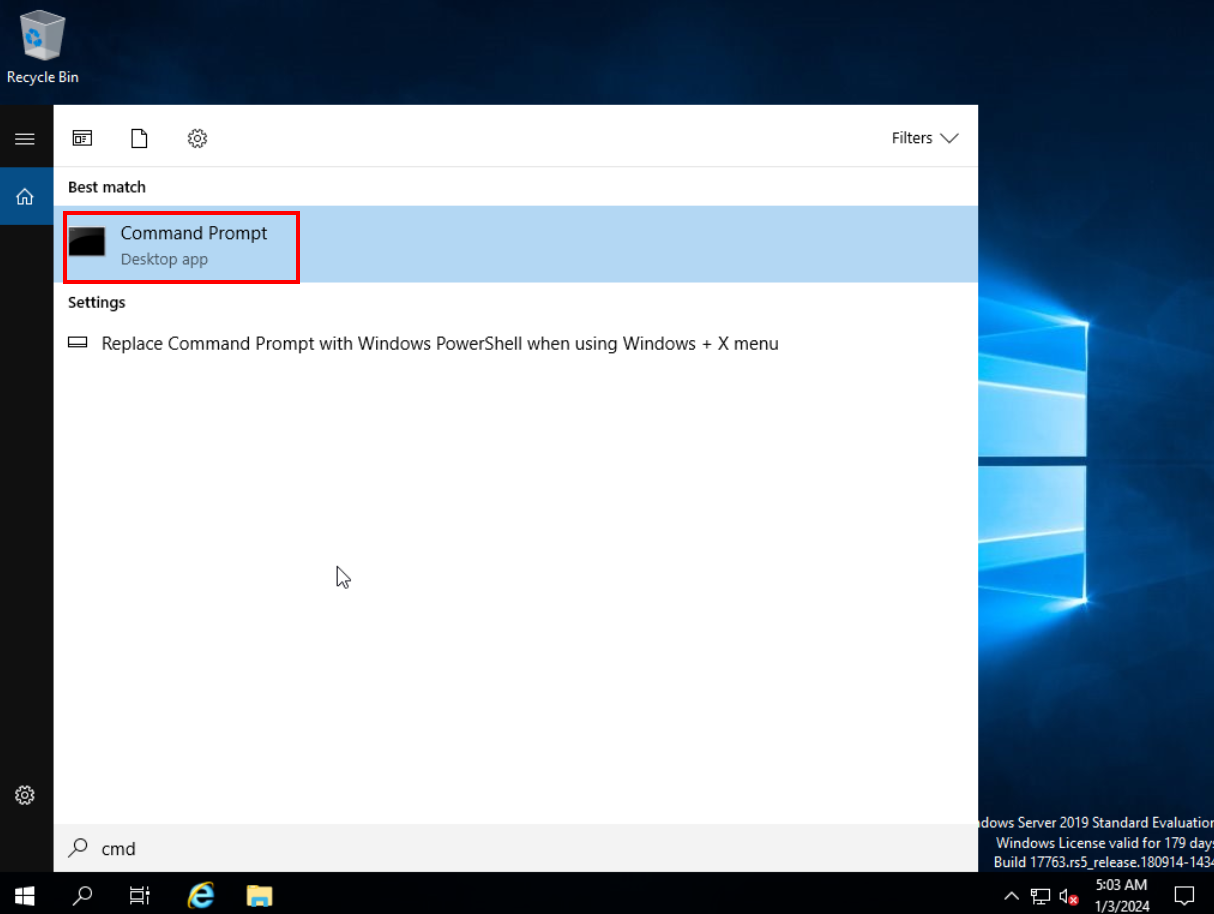Click the taskbar search magnifier icon
The image size is (1214, 914).
click(83, 894)
